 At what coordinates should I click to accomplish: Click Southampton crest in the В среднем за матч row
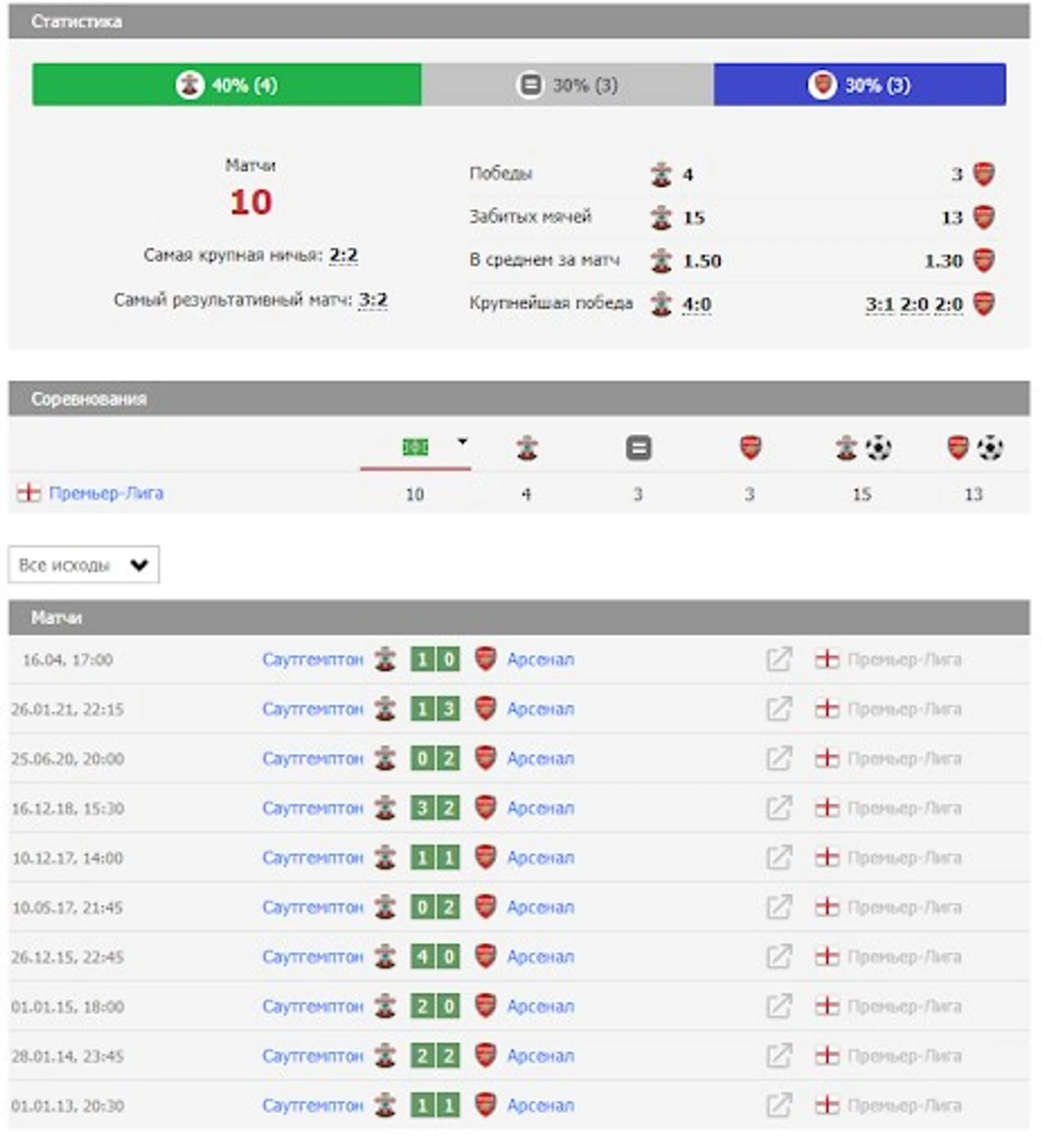(662, 261)
